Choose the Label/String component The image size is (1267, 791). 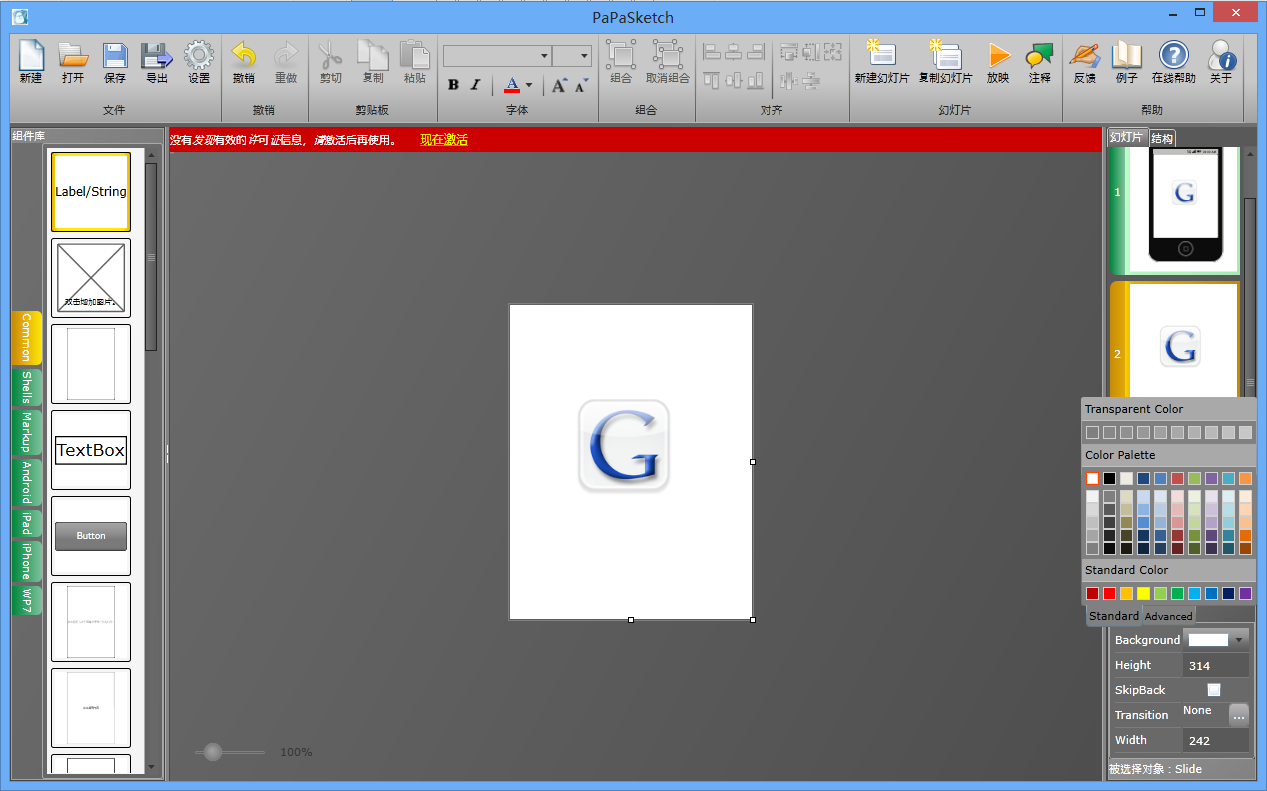point(91,191)
